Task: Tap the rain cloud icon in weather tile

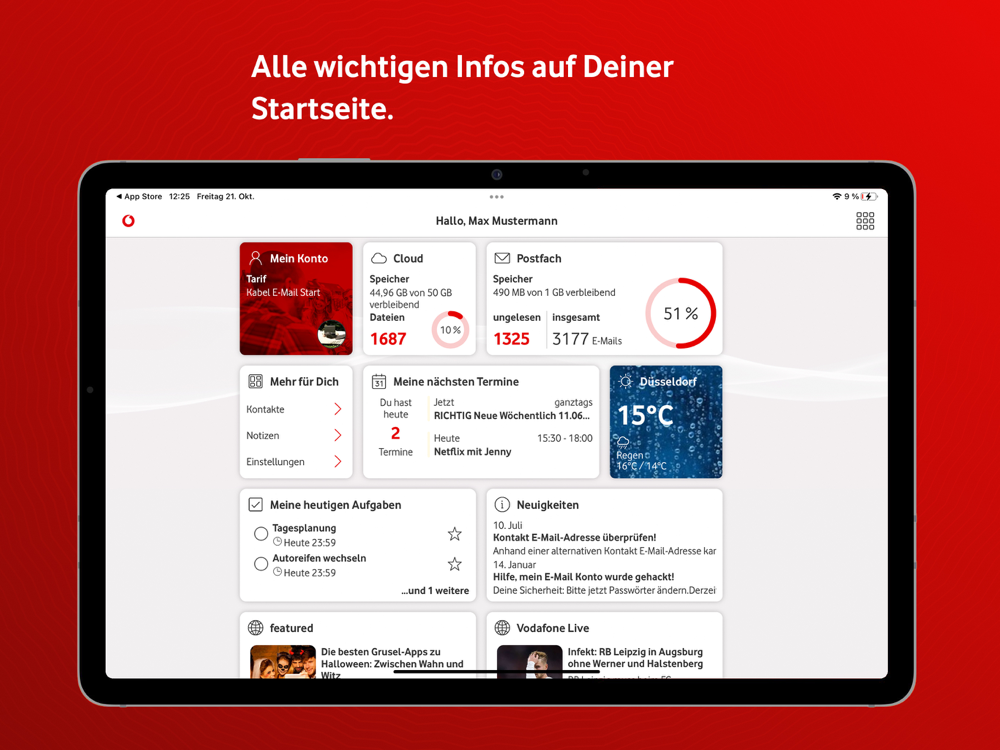Action: coord(623,442)
